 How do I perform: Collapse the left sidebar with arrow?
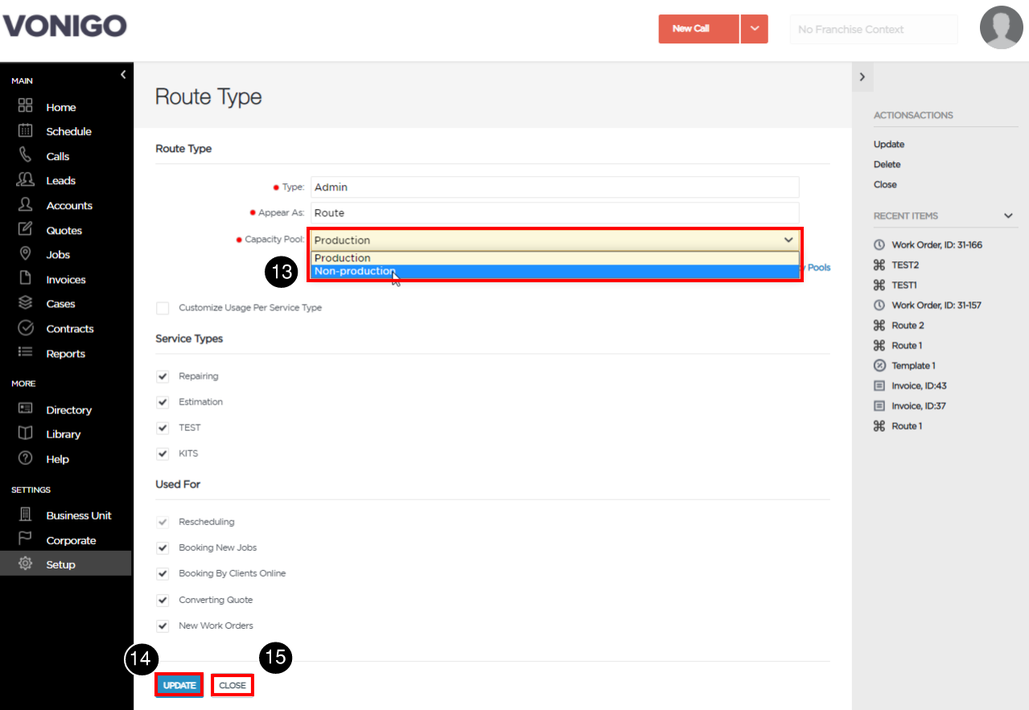tap(123, 75)
